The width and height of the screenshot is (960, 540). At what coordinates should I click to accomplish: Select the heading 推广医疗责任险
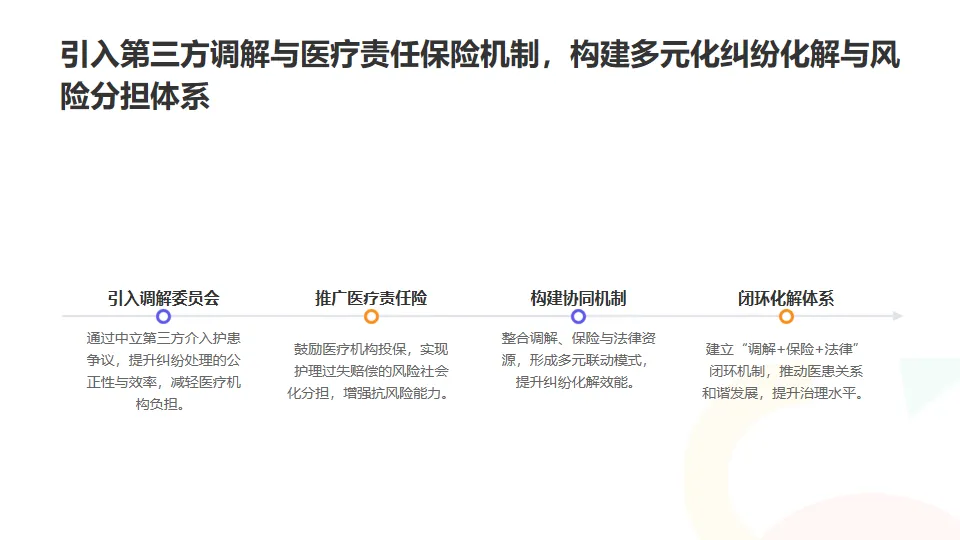pyautogui.click(x=371, y=298)
